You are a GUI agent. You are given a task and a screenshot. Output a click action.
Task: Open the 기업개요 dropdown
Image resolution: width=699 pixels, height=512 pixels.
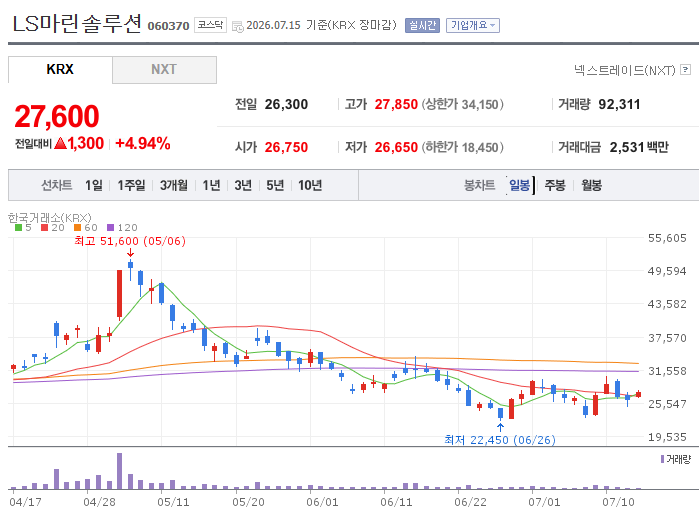473,25
